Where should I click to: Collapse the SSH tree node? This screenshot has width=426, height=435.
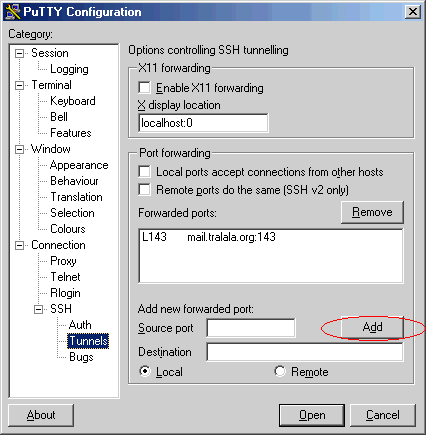click(39, 310)
